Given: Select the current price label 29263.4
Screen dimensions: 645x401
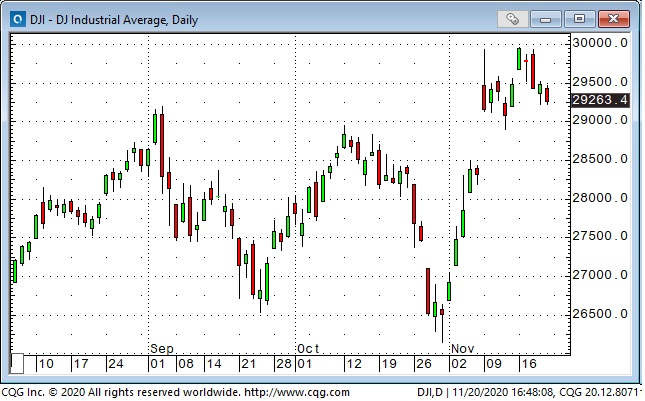Looking at the screenshot, I should pos(600,100).
